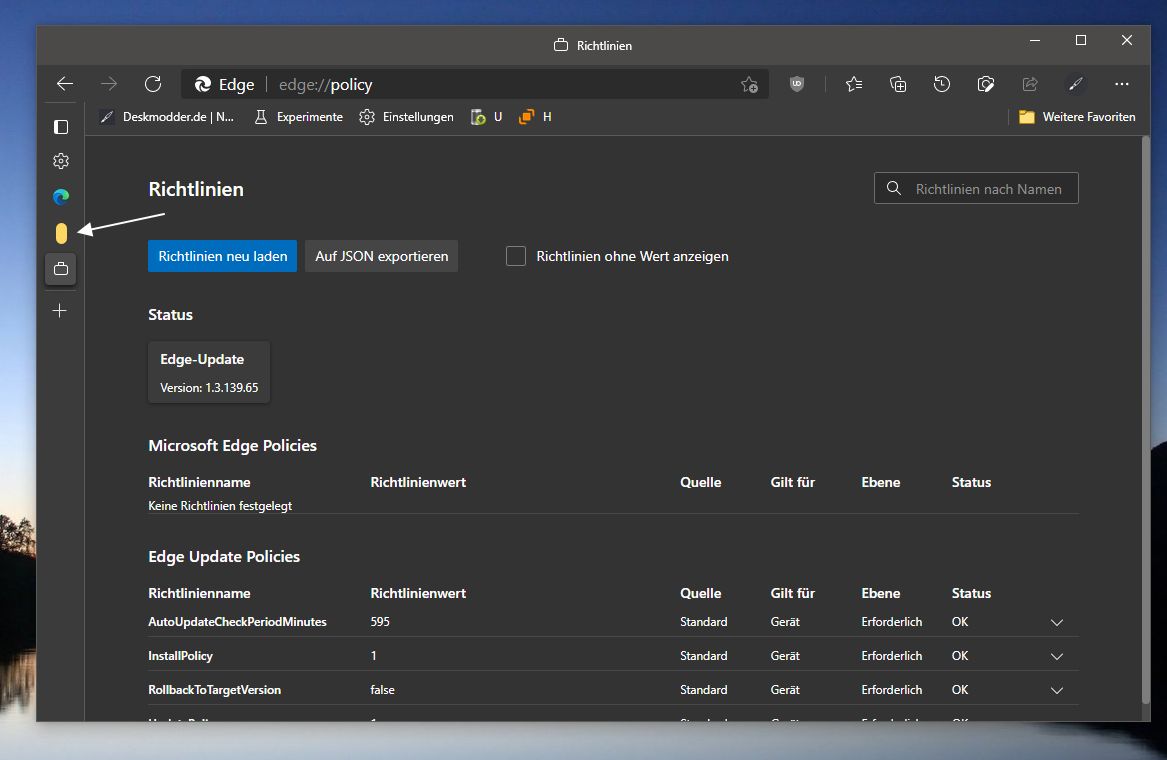Click the Richtlinien neu laden button
The height and width of the screenshot is (760, 1167).
click(x=223, y=256)
